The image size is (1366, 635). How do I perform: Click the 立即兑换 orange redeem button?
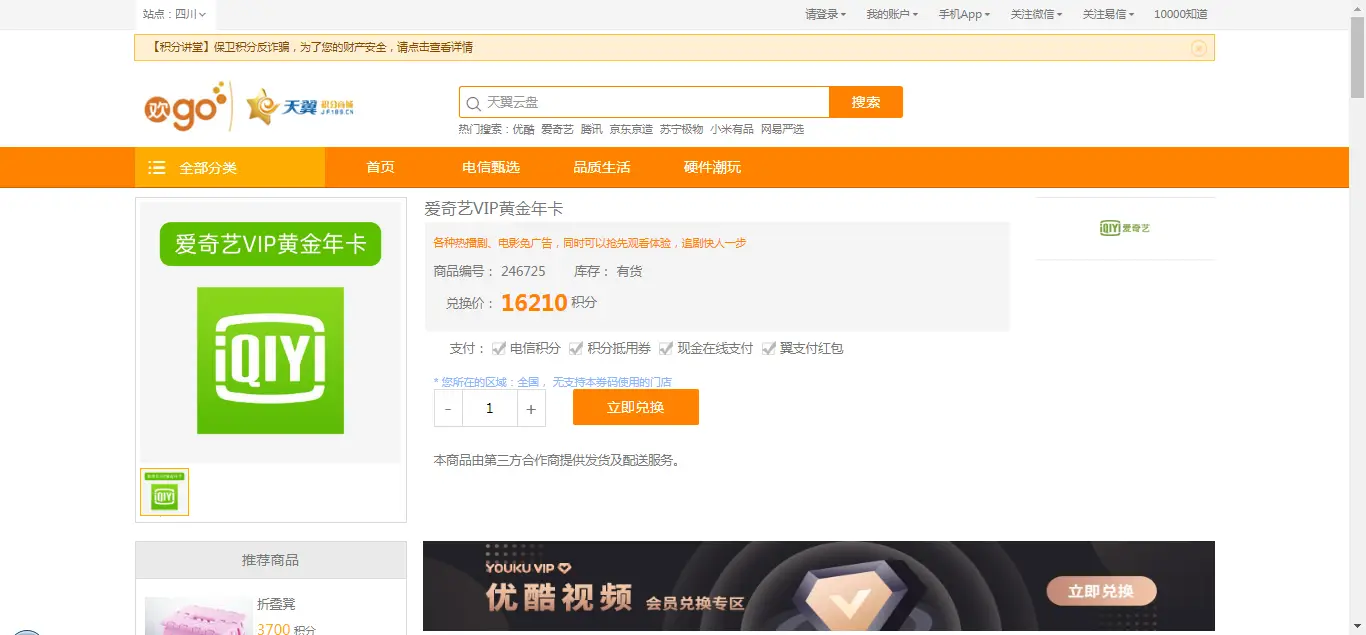tap(636, 407)
